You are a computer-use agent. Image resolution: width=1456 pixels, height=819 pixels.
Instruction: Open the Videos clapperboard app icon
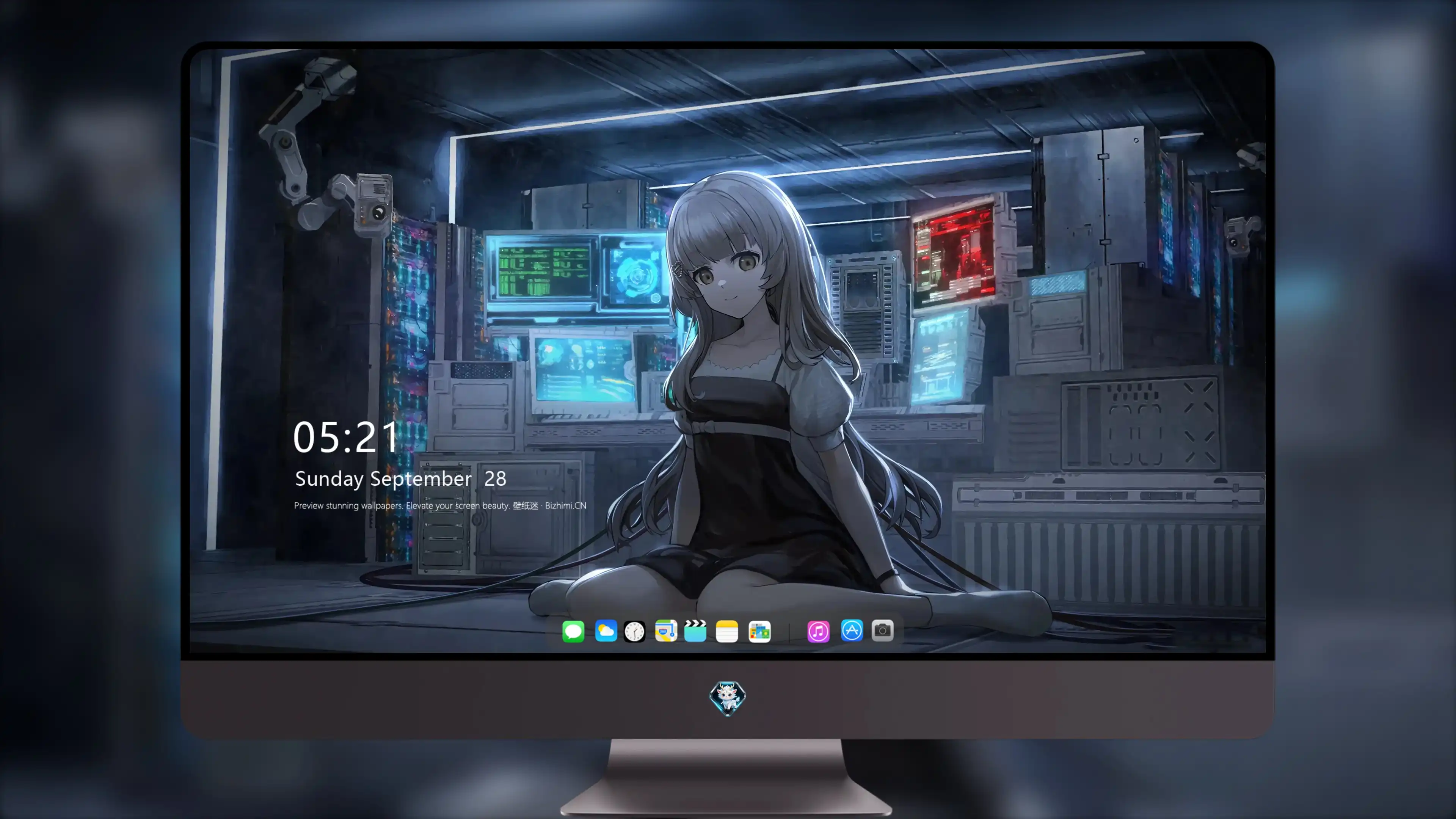pyautogui.click(x=695, y=631)
